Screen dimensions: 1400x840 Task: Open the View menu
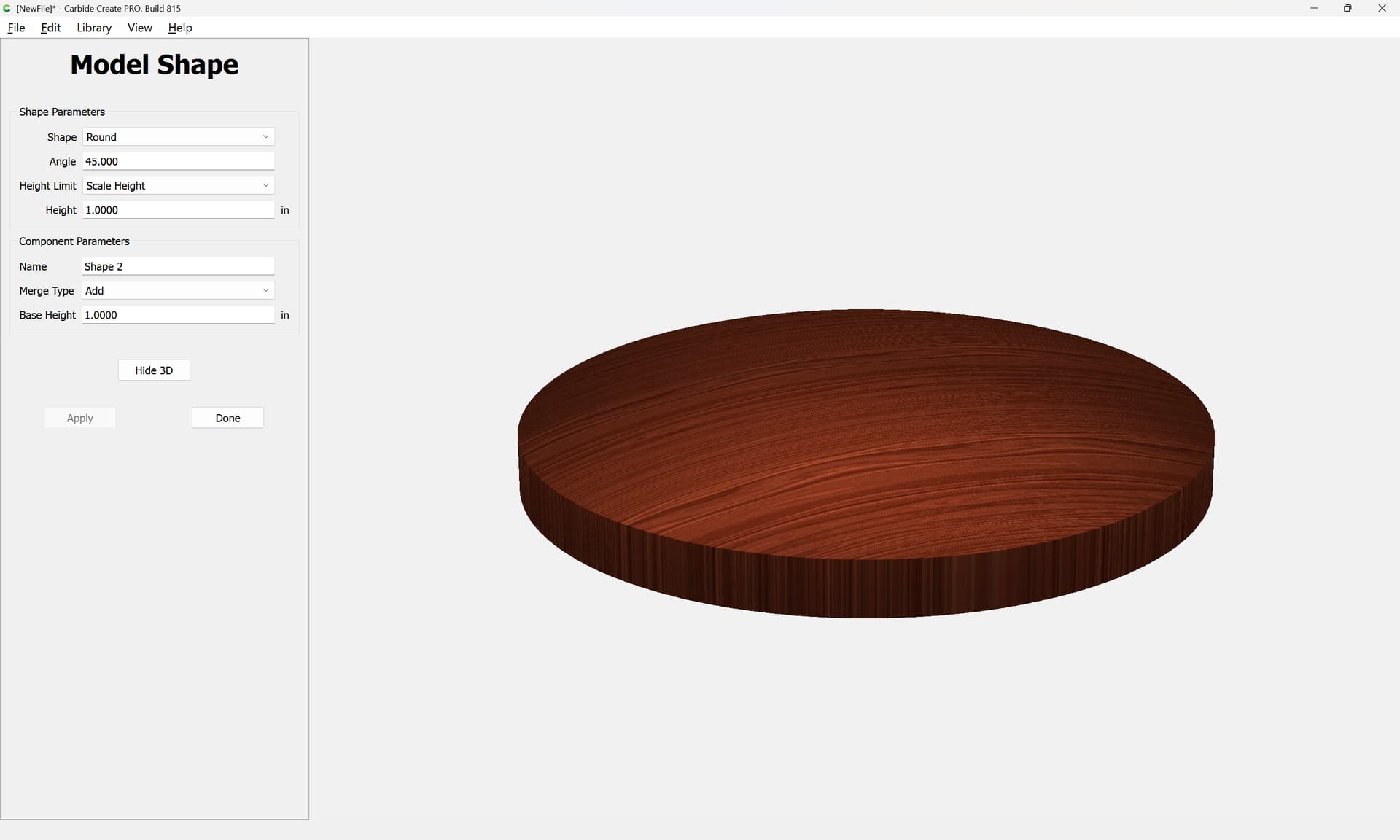click(139, 28)
